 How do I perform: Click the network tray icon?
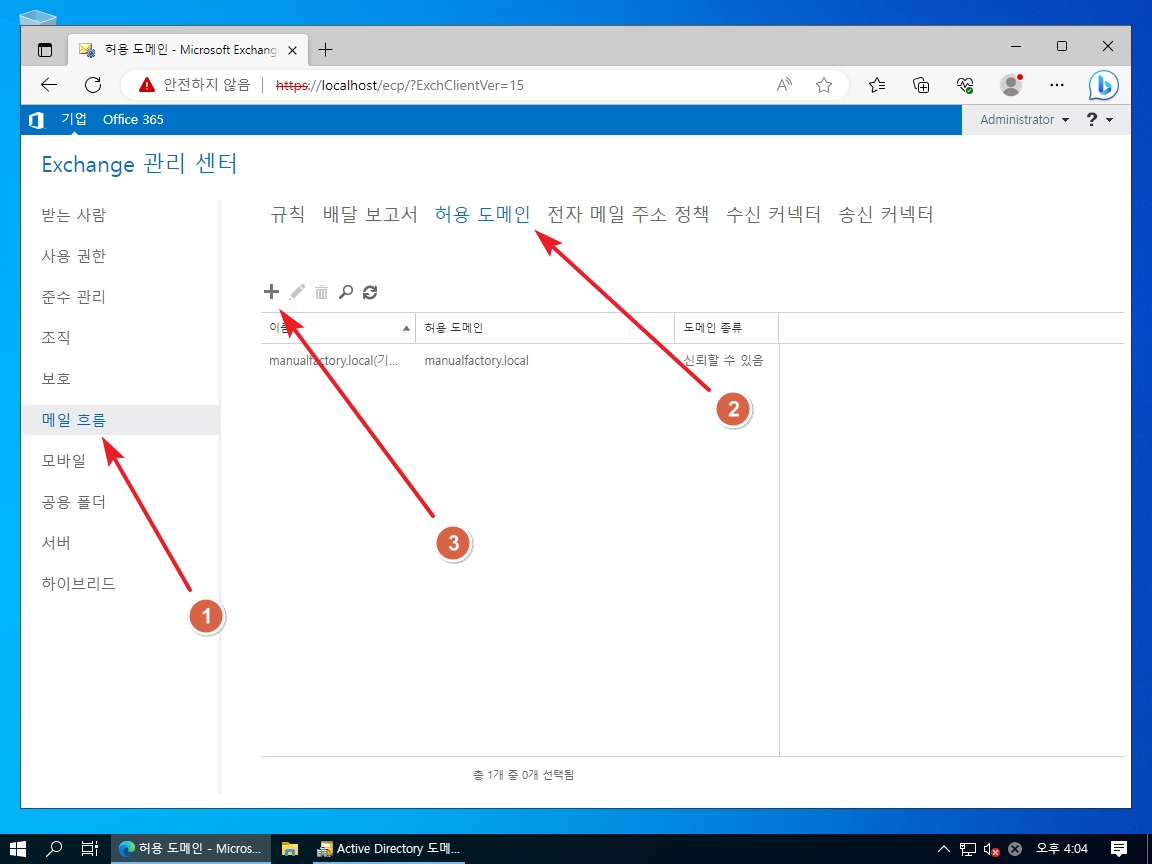click(968, 849)
